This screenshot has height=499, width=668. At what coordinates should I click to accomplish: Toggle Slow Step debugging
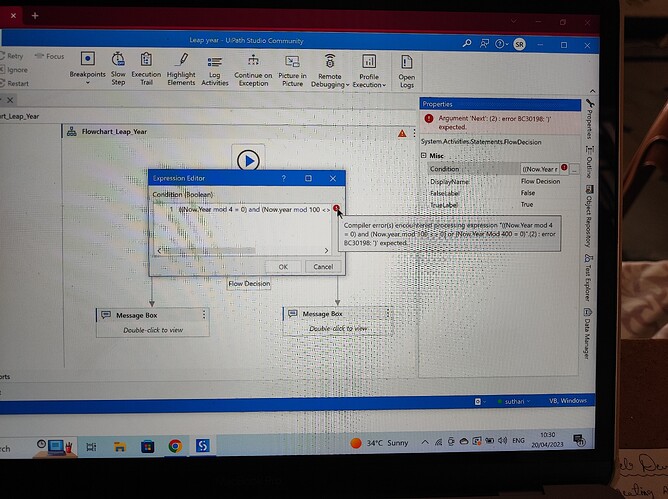118,68
